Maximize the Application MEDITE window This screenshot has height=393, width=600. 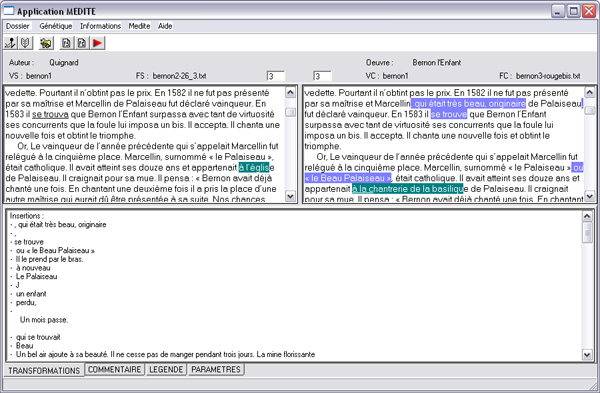click(x=574, y=11)
